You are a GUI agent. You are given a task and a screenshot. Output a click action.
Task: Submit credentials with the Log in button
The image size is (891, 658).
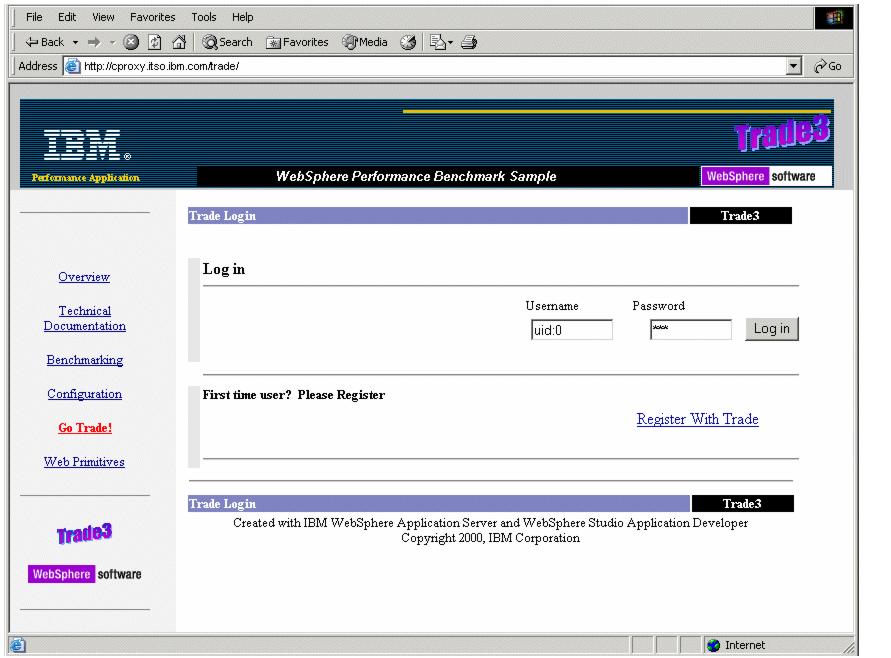[x=772, y=329]
